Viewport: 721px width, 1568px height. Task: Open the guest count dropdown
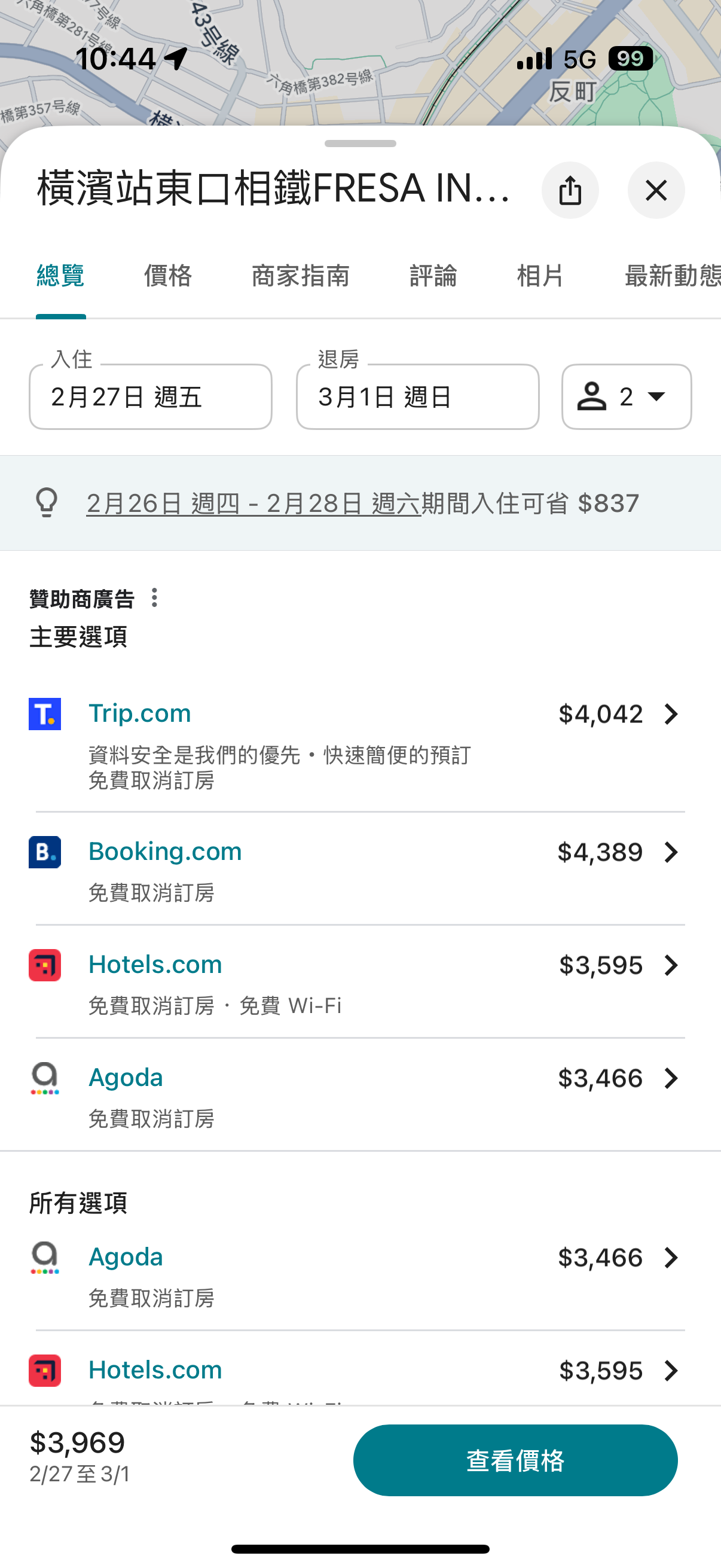pyautogui.click(x=626, y=397)
